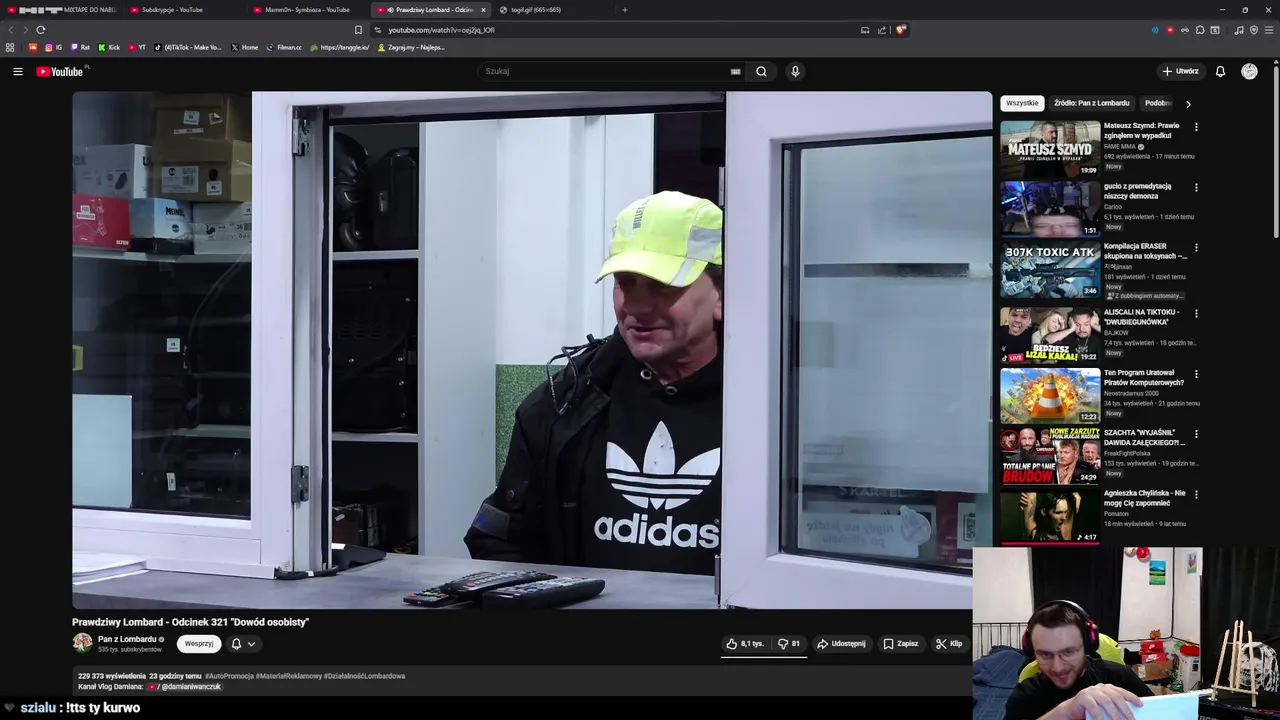This screenshot has width=1280, height=720.
Task: Switch to the Mamm0n - Symbioza tab
Action: (308, 10)
